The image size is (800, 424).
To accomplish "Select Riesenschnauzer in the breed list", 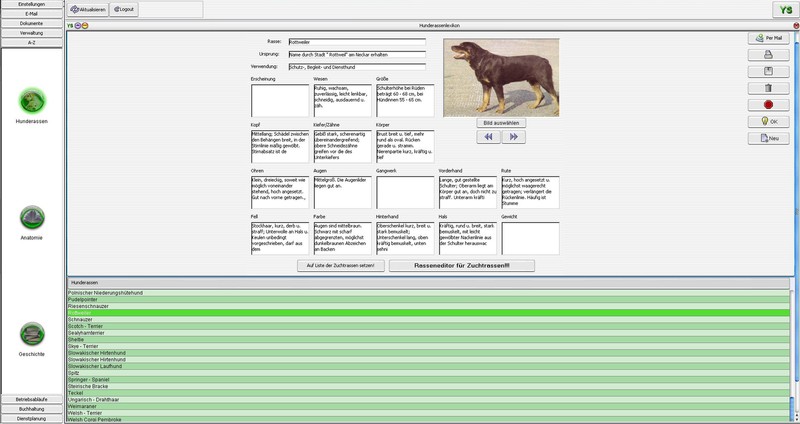I will pos(429,306).
